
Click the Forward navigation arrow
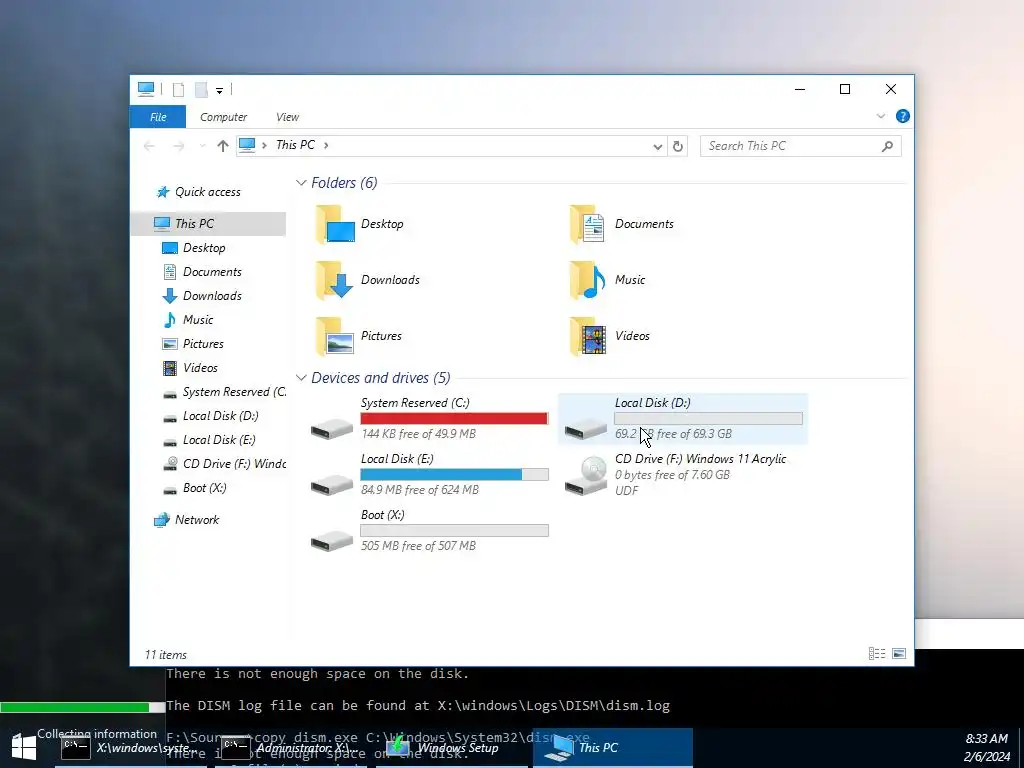pyautogui.click(x=178, y=146)
